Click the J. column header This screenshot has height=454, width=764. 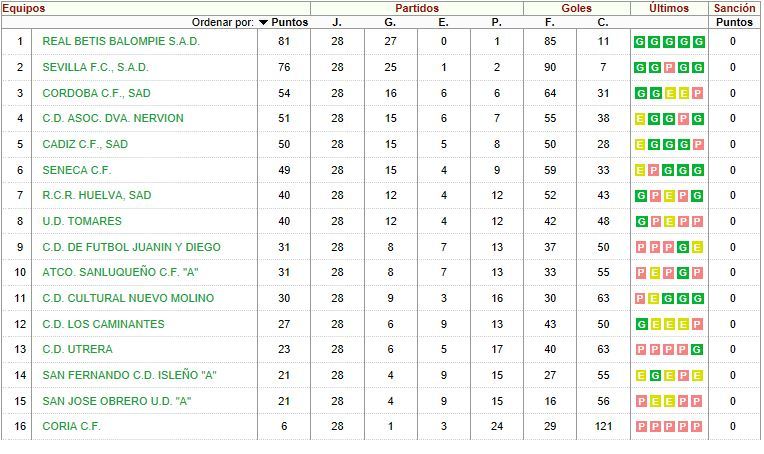[337, 22]
